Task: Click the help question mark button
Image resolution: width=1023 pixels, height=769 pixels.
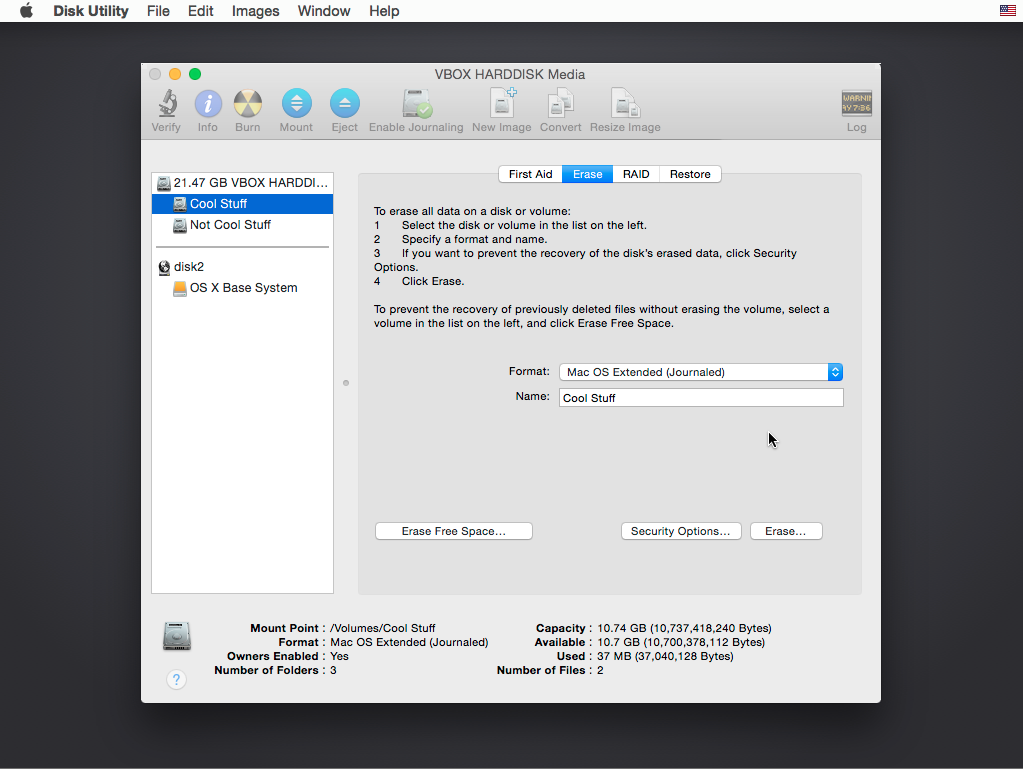Action: pyautogui.click(x=176, y=680)
